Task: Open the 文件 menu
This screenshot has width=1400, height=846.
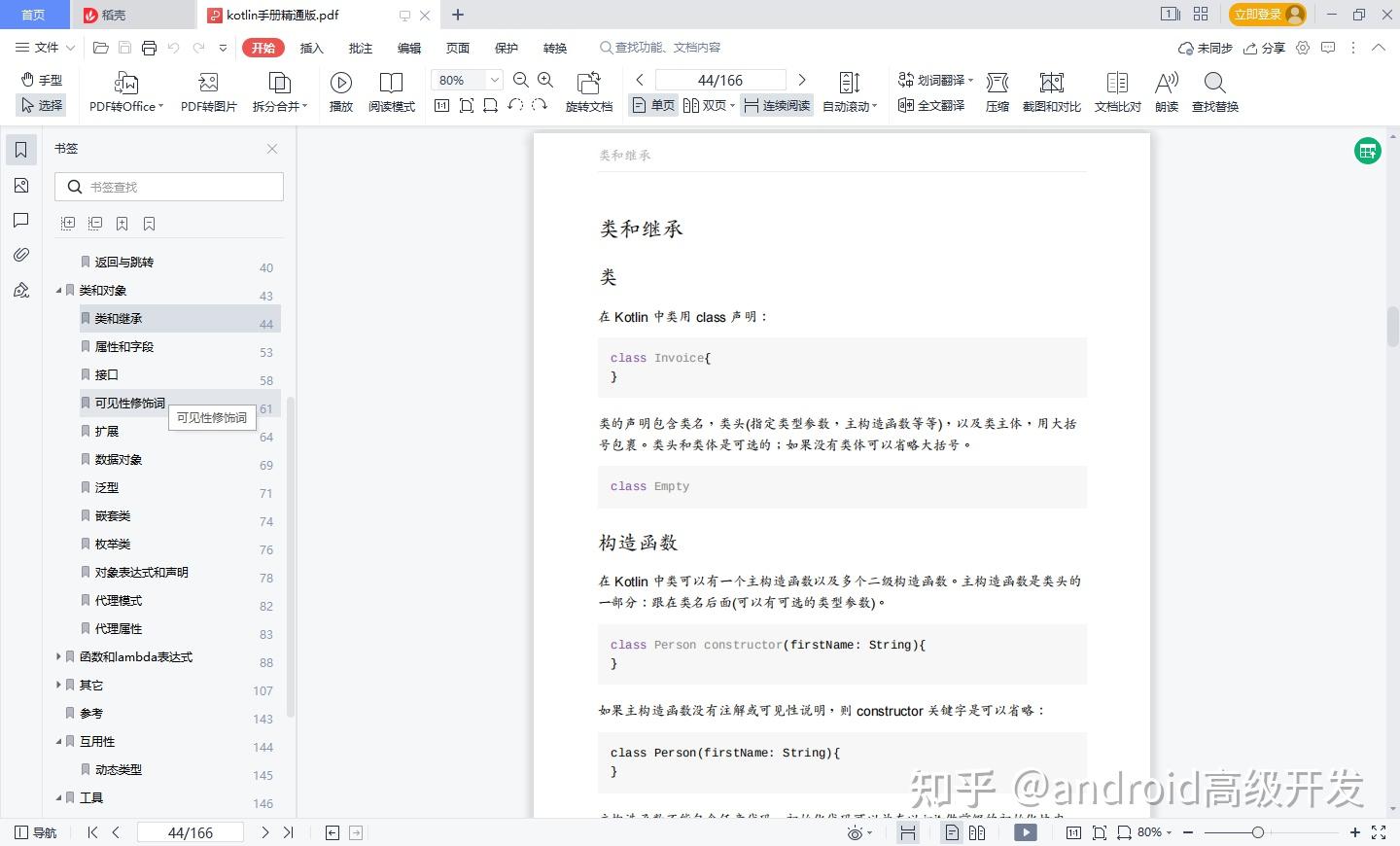Action: (x=45, y=48)
